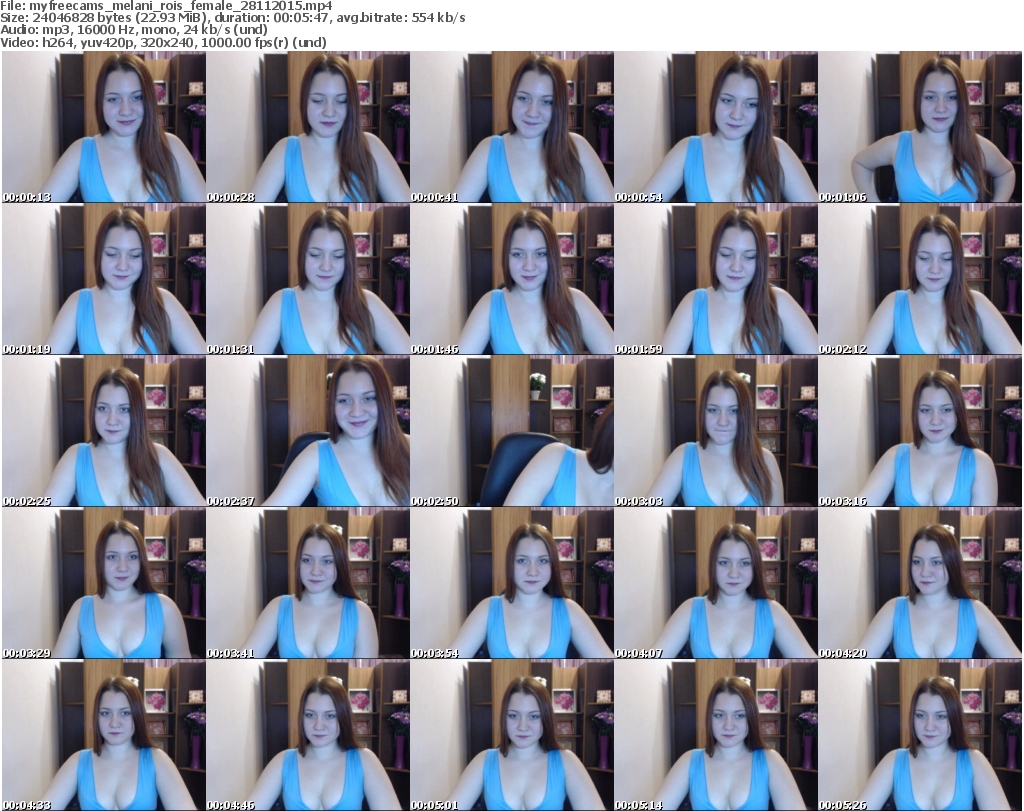The width and height of the screenshot is (1024, 811).
Task: Select the thumbnail timestamped 00:02:37
Action: [308, 431]
